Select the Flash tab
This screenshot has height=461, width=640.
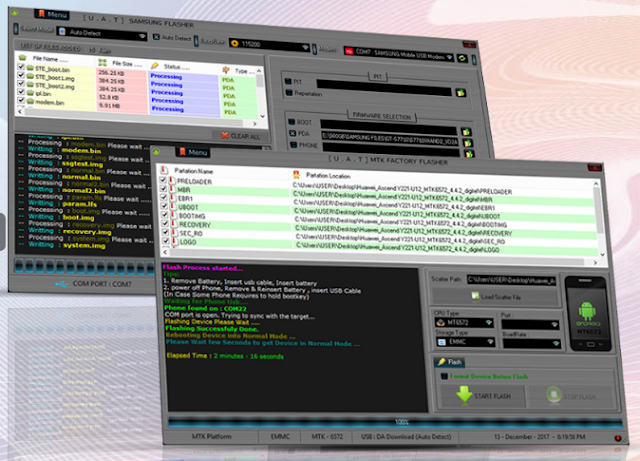pyautogui.click(x=449, y=361)
